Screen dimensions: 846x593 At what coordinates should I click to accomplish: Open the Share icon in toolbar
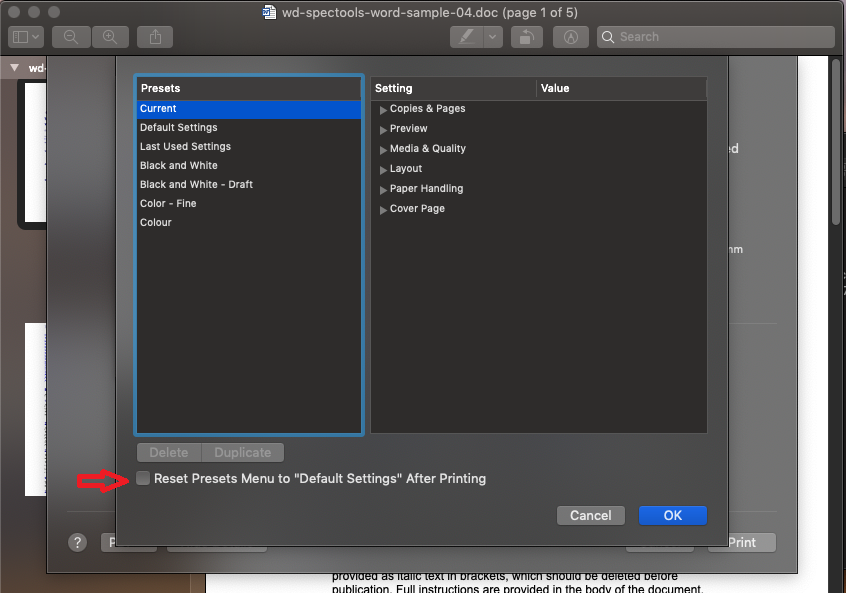click(x=155, y=37)
